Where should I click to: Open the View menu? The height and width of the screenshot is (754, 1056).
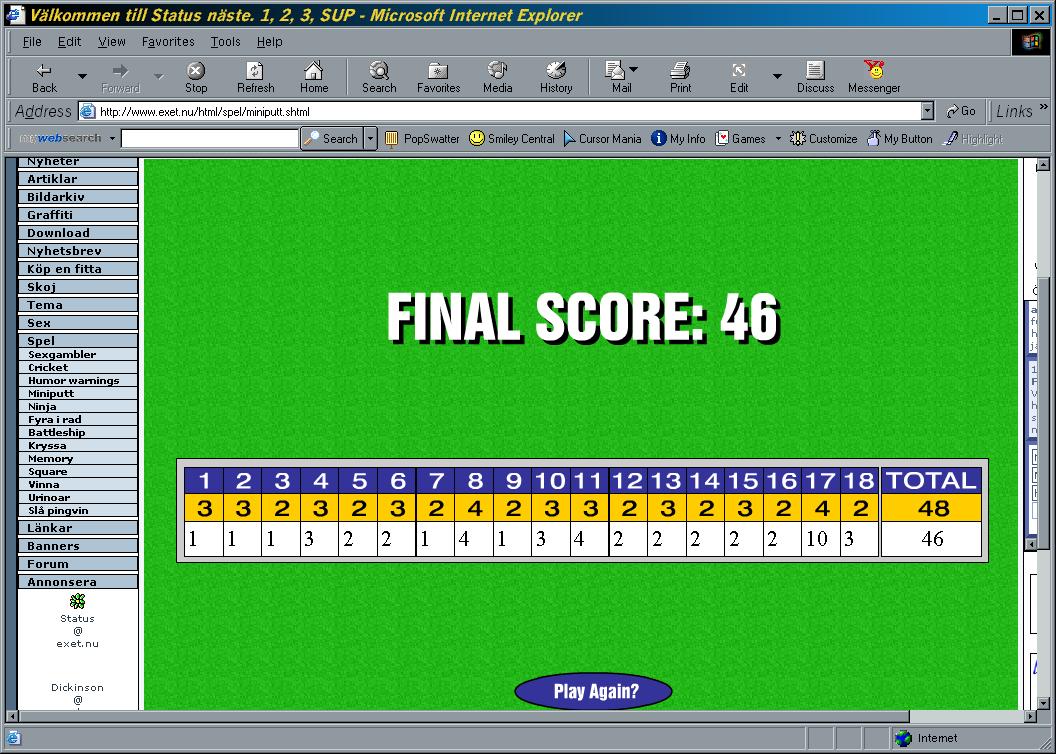[x=112, y=42]
